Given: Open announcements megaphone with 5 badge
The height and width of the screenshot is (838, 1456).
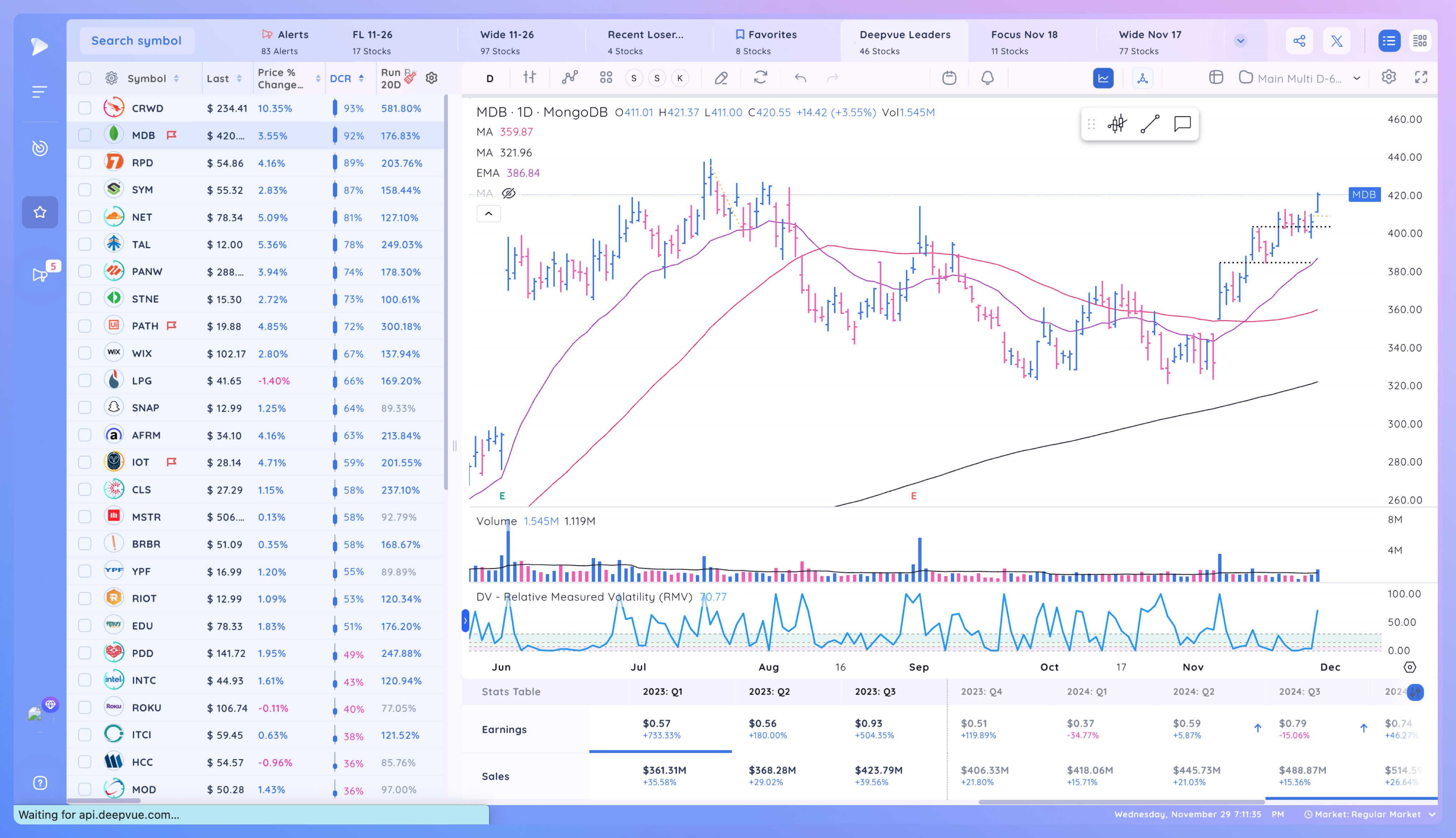Looking at the screenshot, I should 40,275.
